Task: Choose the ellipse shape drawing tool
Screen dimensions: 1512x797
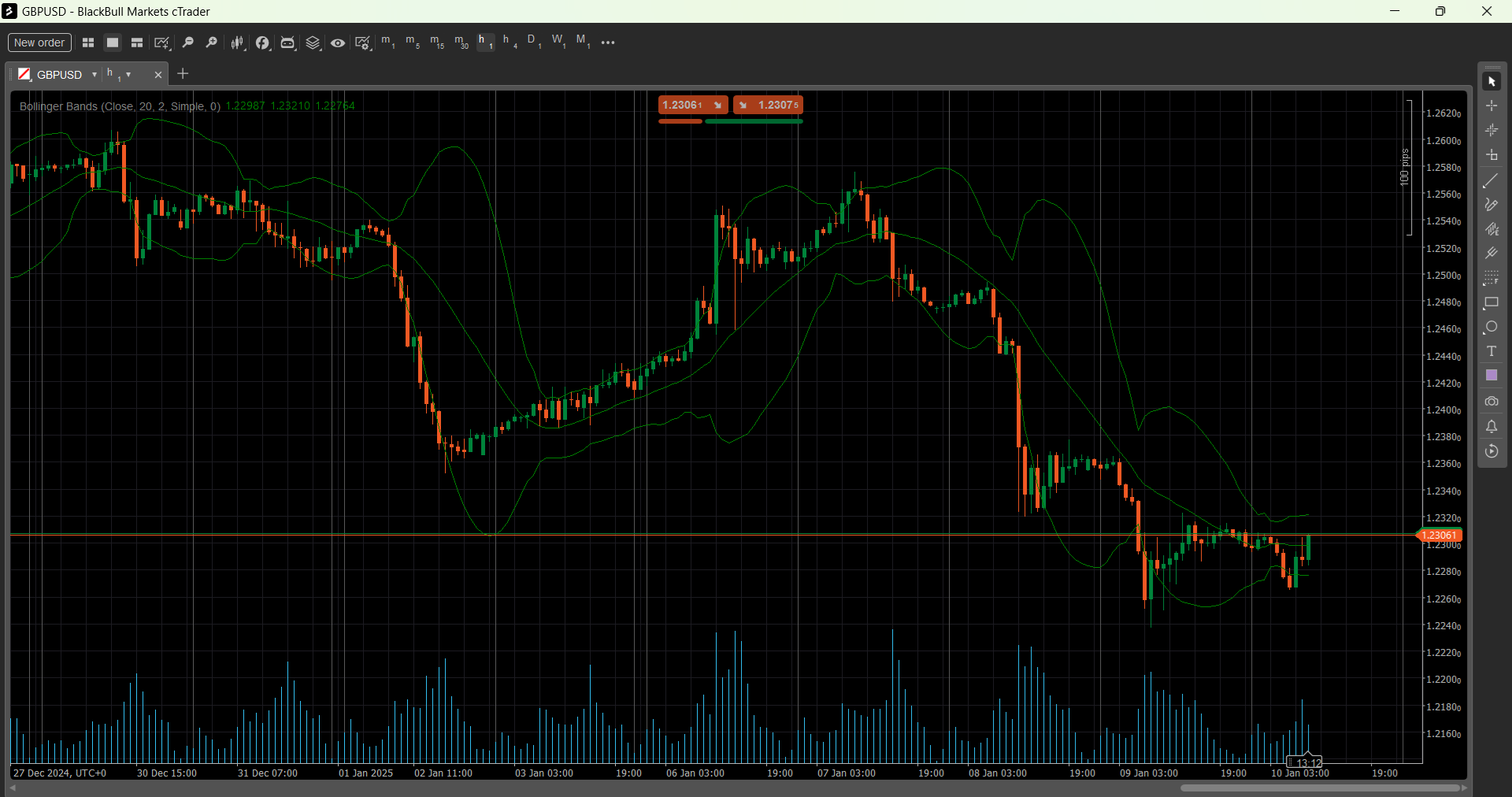Action: (1491, 327)
